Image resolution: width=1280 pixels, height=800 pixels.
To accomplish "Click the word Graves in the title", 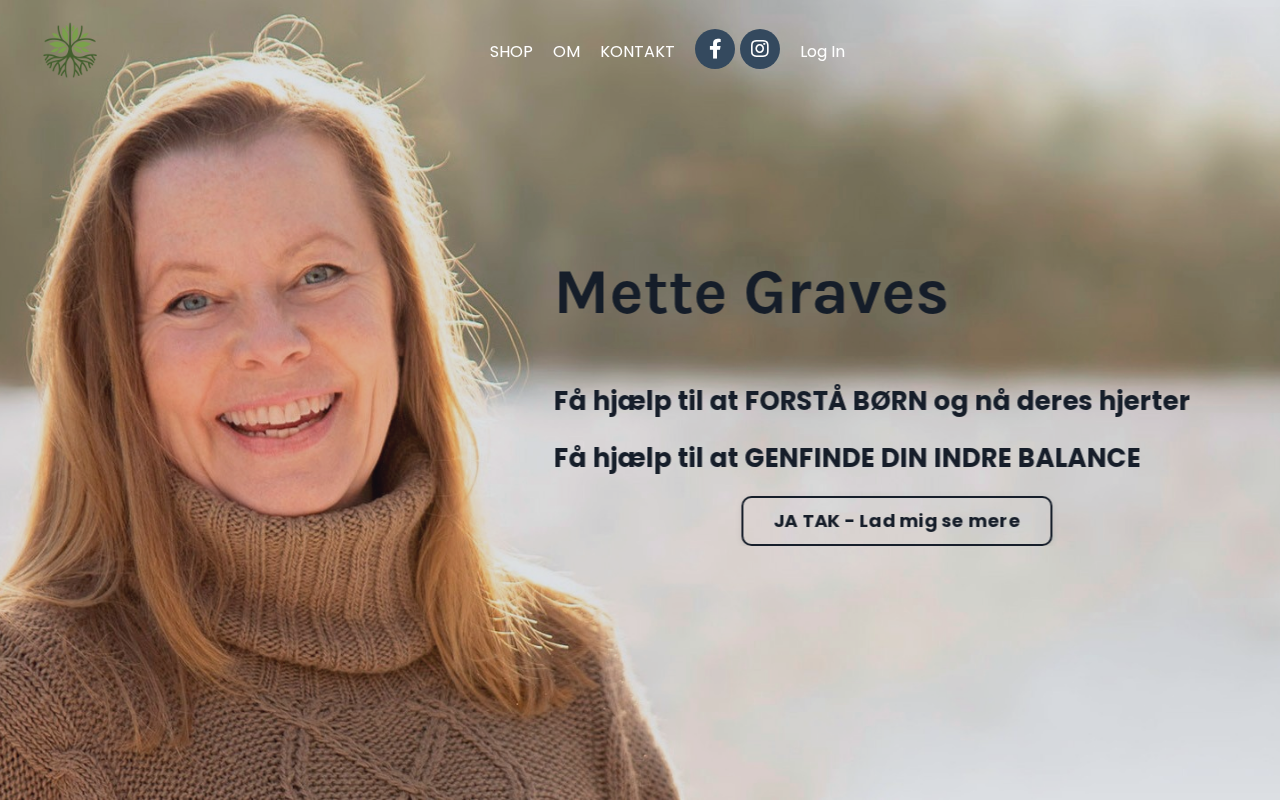I will 846,293.
